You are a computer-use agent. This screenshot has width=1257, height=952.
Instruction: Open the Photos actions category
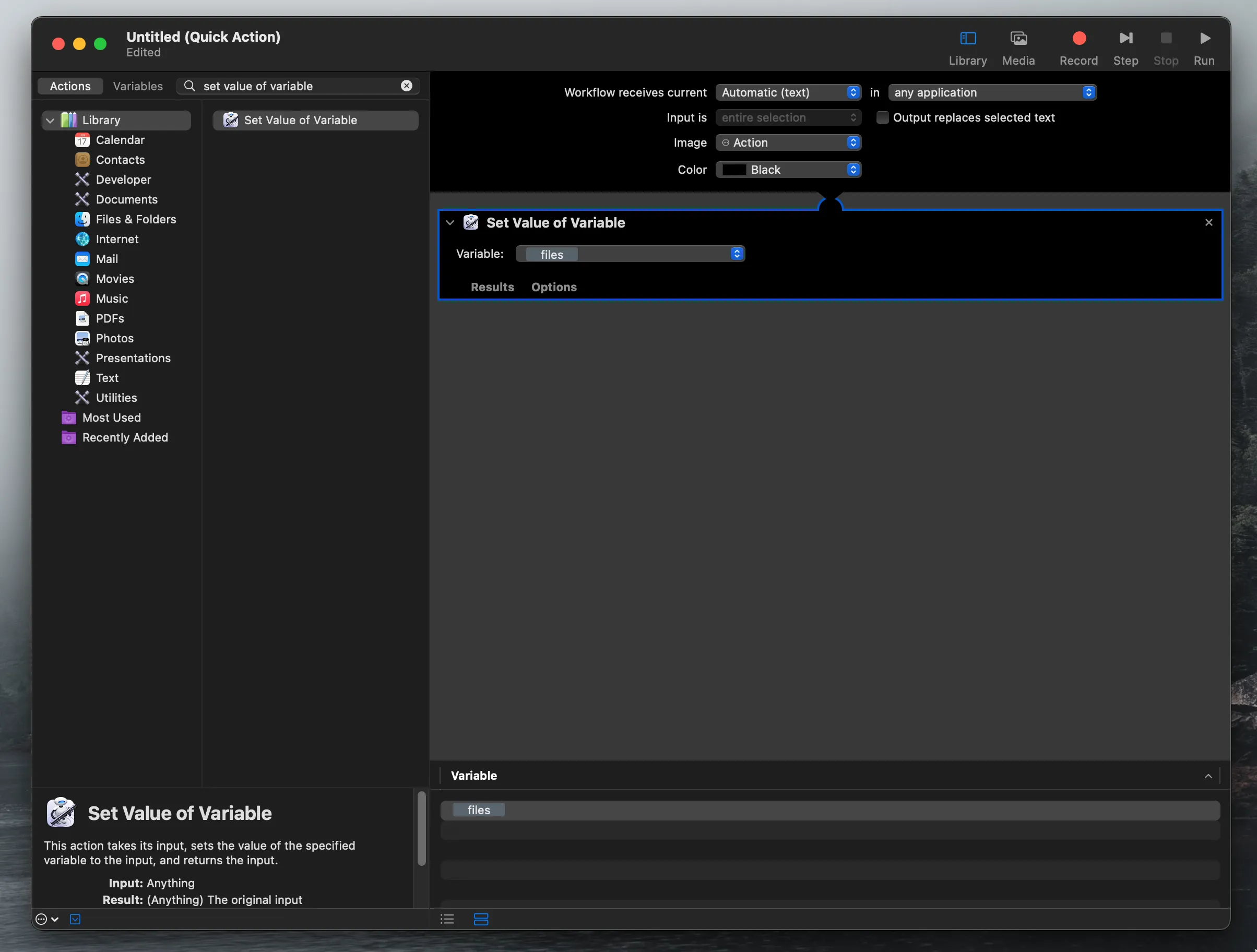pyautogui.click(x=115, y=338)
